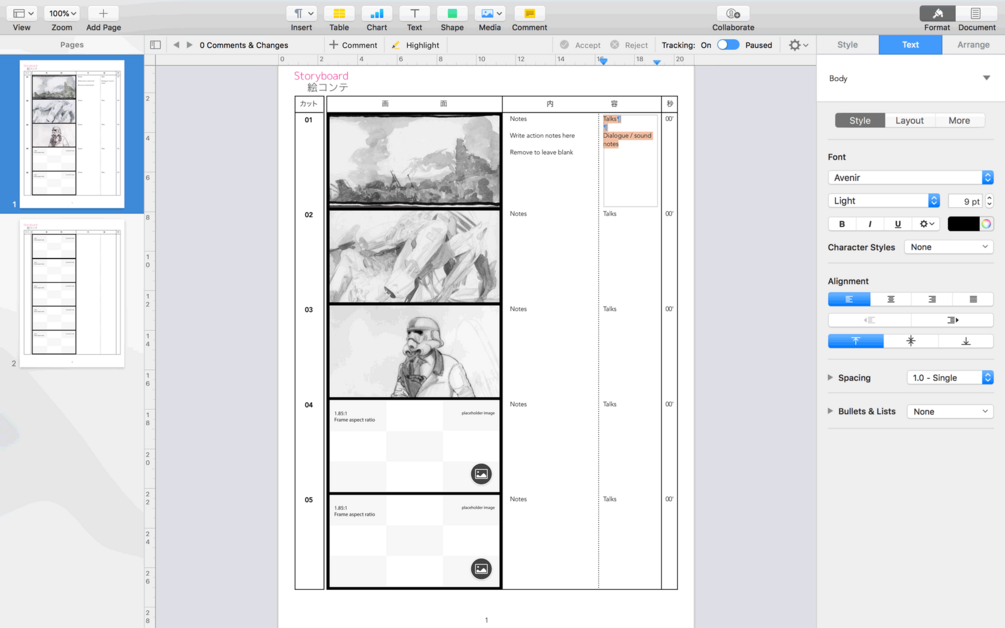
Task: Click the 9 pt font size field
Action: tap(965, 201)
